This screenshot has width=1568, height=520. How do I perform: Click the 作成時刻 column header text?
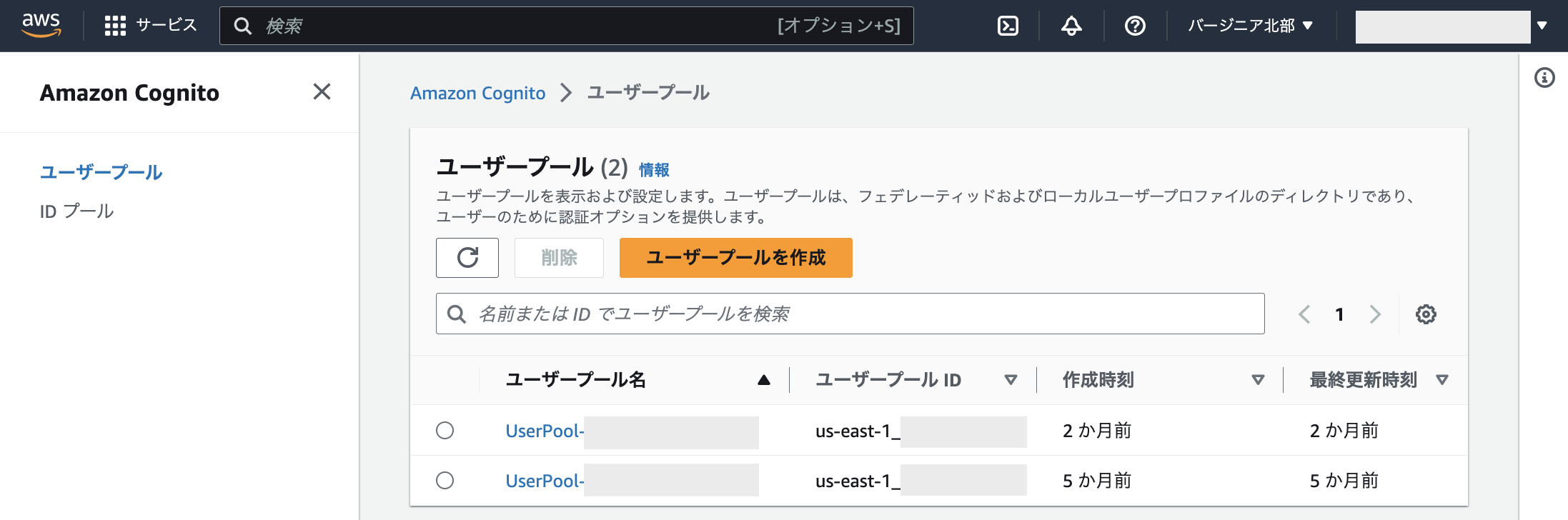1098,380
